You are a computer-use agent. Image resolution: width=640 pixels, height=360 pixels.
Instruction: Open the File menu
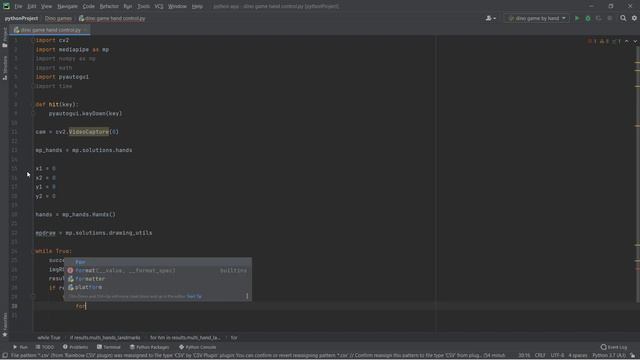click(x=18, y=7)
